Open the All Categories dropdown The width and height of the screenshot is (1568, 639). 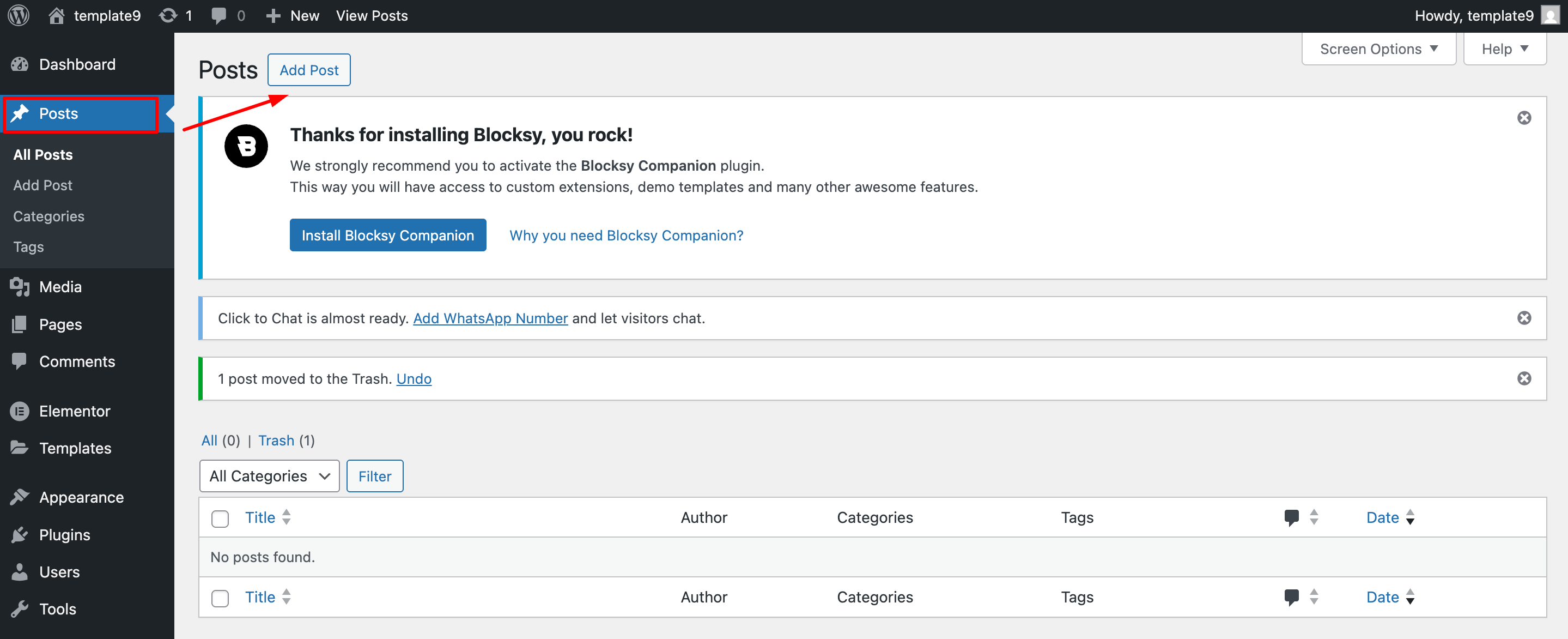pyautogui.click(x=269, y=476)
